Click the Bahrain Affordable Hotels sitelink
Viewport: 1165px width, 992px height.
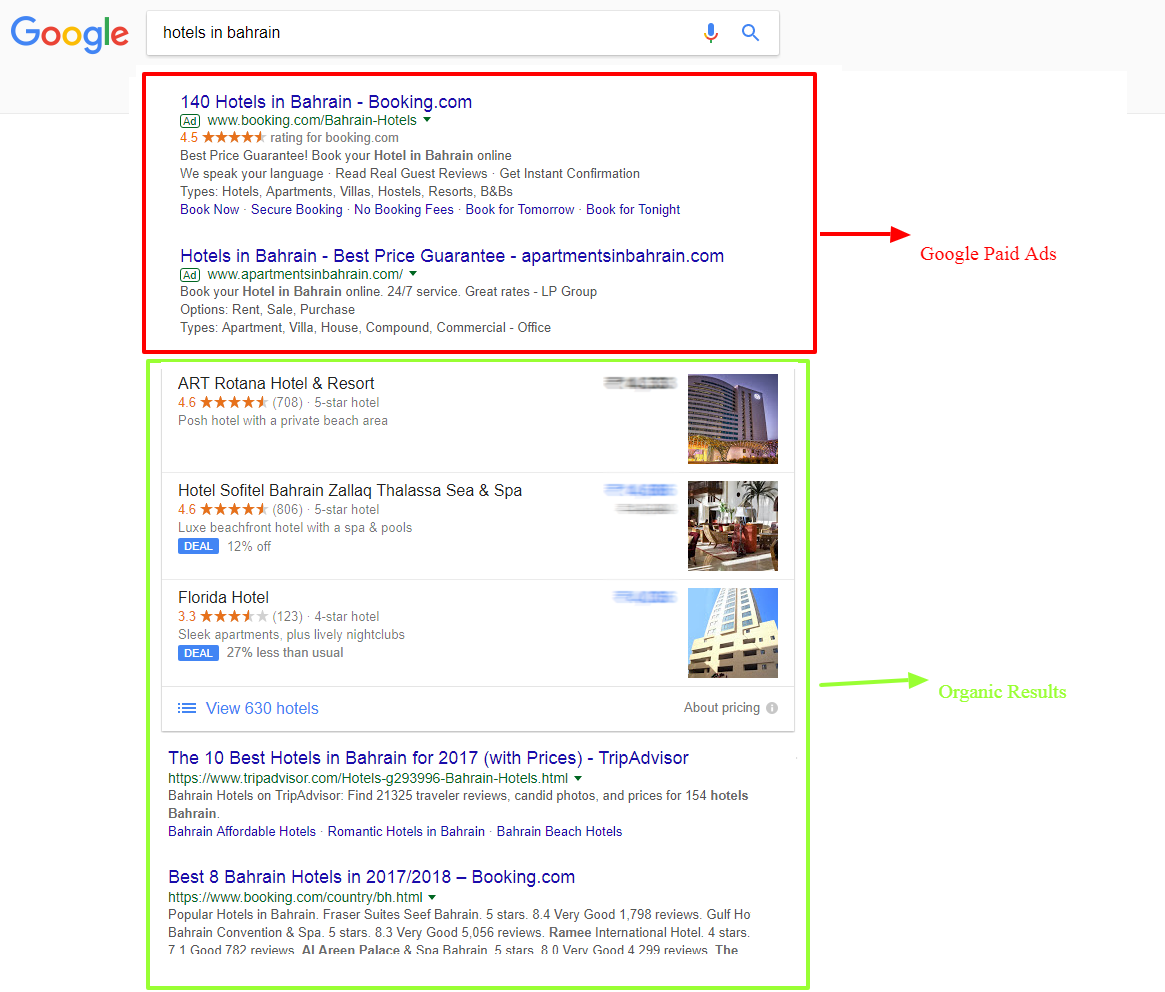(x=241, y=831)
